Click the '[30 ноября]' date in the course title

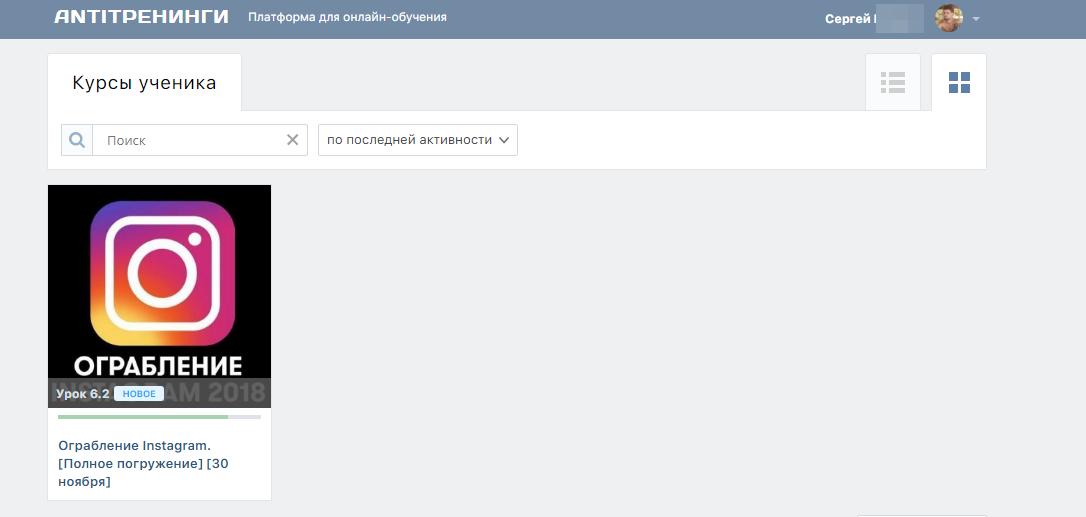84,482
